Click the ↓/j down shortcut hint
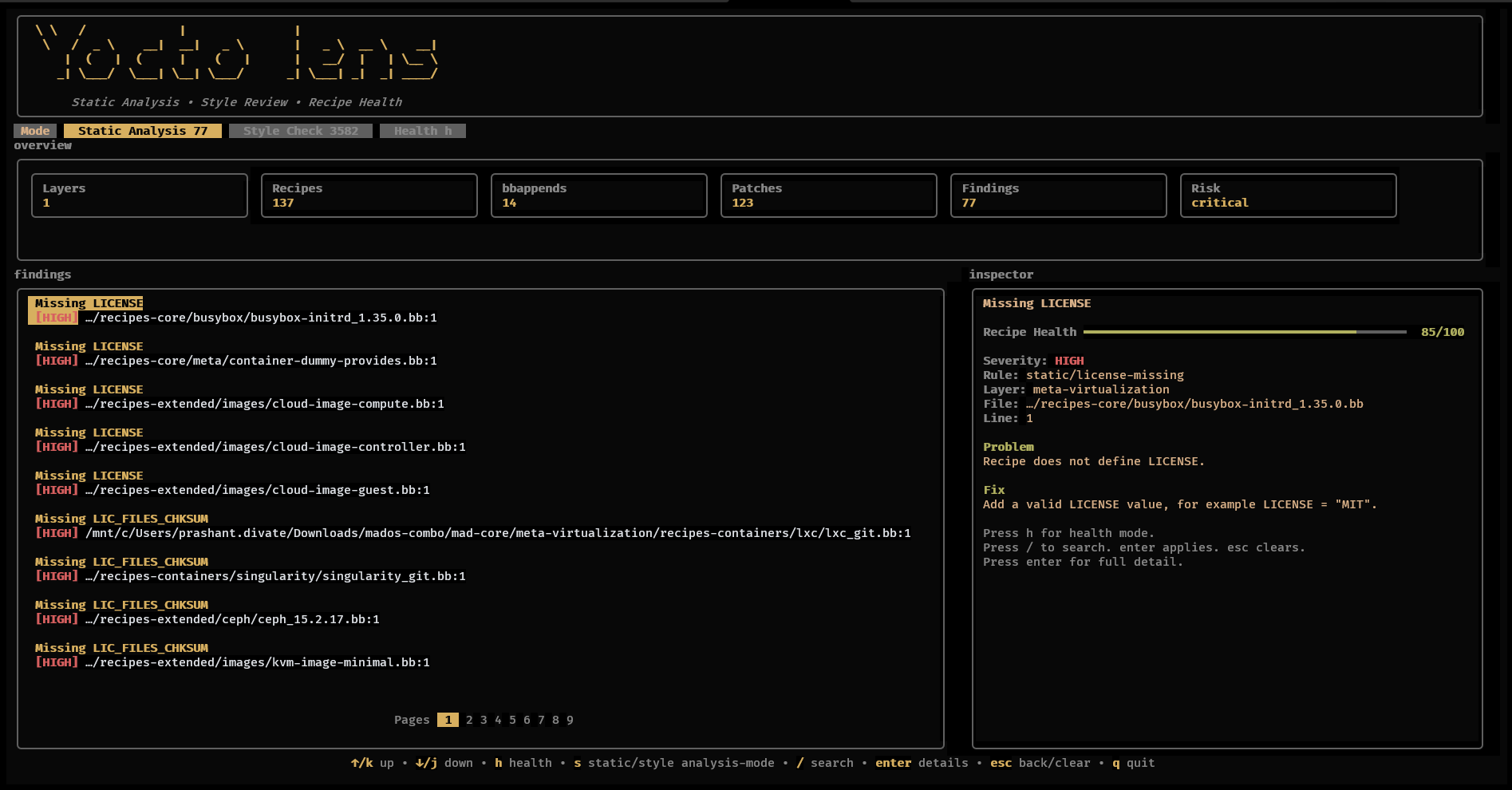The height and width of the screenshot is (790, 1512). pyautogui.click(x=444, y=763)
